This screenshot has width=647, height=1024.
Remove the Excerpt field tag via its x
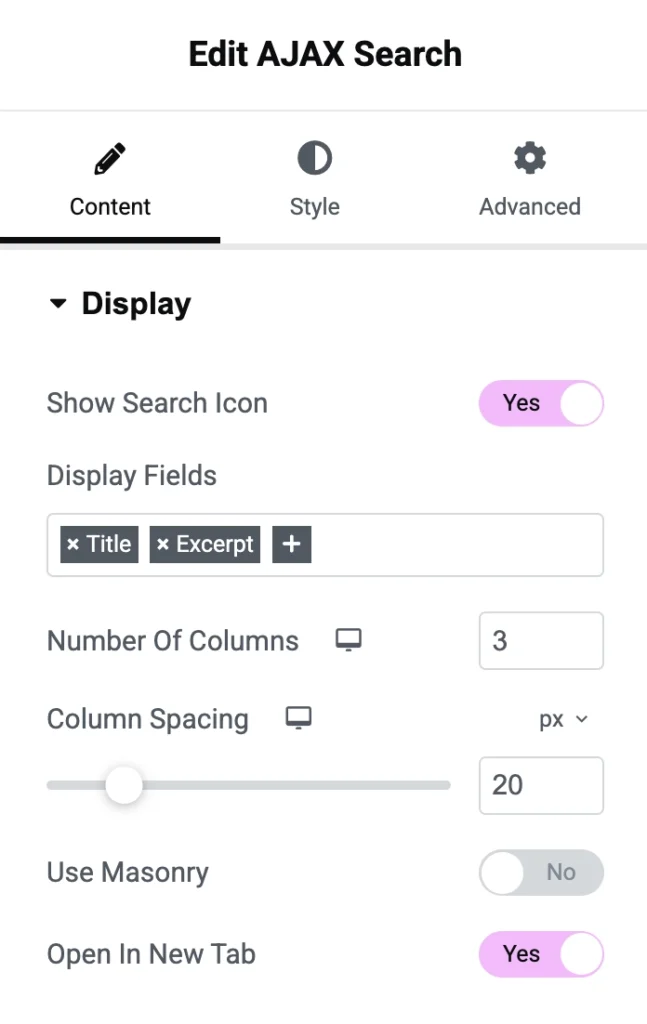coord(163,545)
